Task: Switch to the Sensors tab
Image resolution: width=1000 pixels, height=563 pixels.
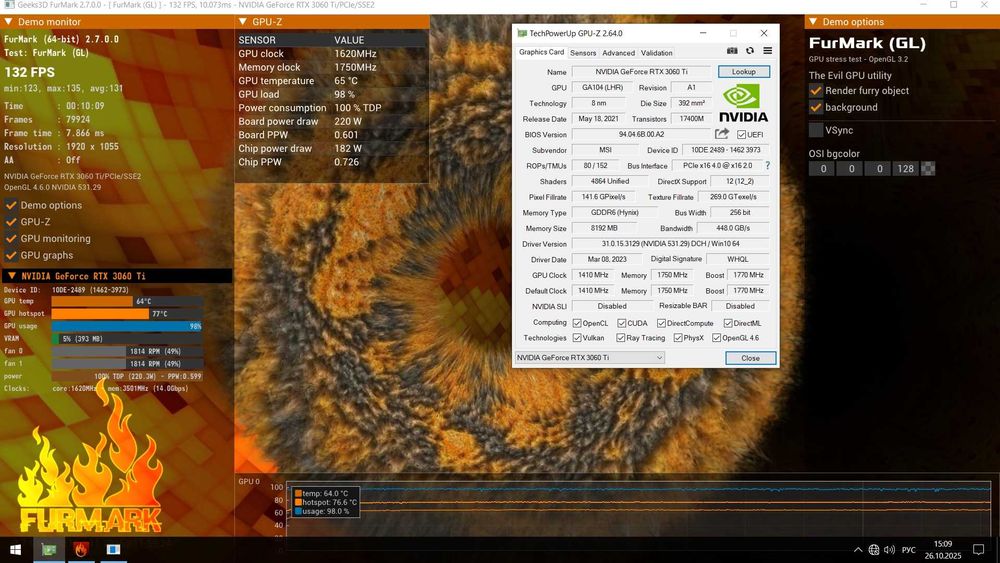Action: click(583, 53)
